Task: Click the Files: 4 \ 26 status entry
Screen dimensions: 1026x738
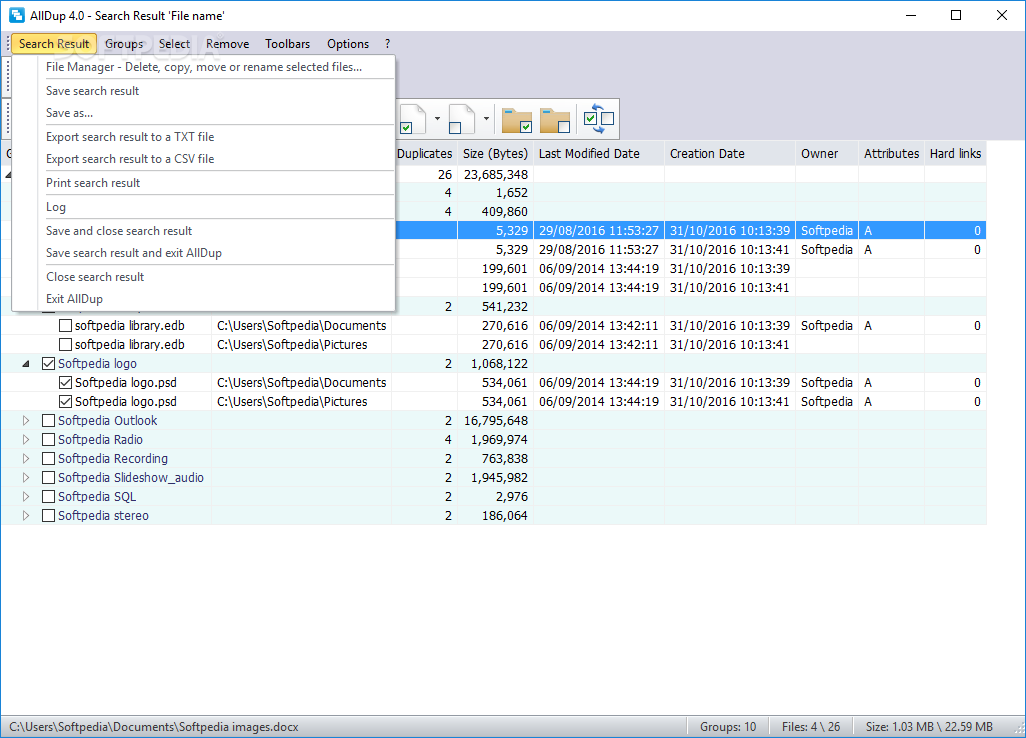Action: (811, 727)
